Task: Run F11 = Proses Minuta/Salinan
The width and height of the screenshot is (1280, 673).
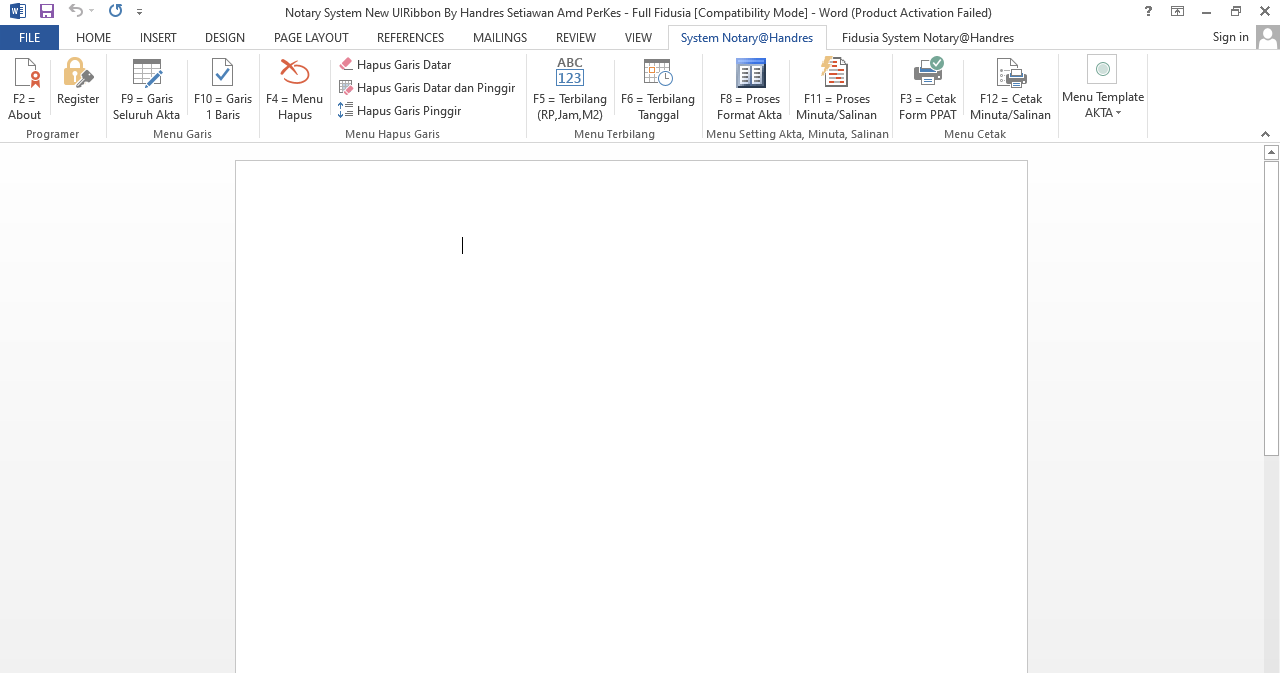Action: tap(836, 89)
